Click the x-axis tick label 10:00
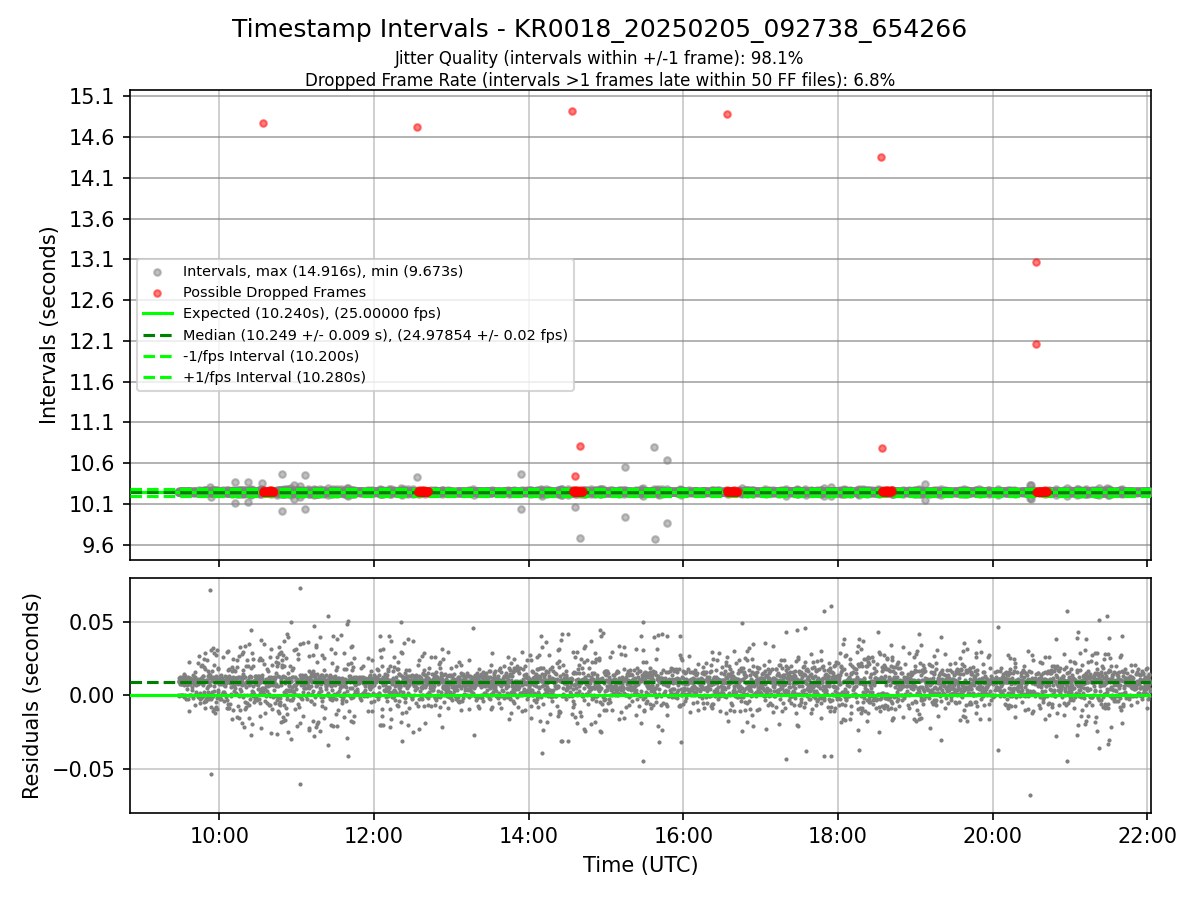The height and width of the screenshot is (900, 1200). [x=220, y=837]
